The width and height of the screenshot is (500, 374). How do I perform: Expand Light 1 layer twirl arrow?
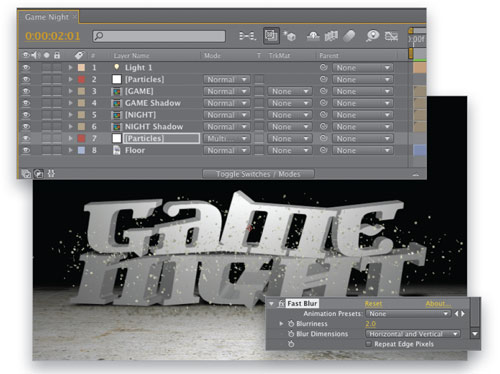70,68
